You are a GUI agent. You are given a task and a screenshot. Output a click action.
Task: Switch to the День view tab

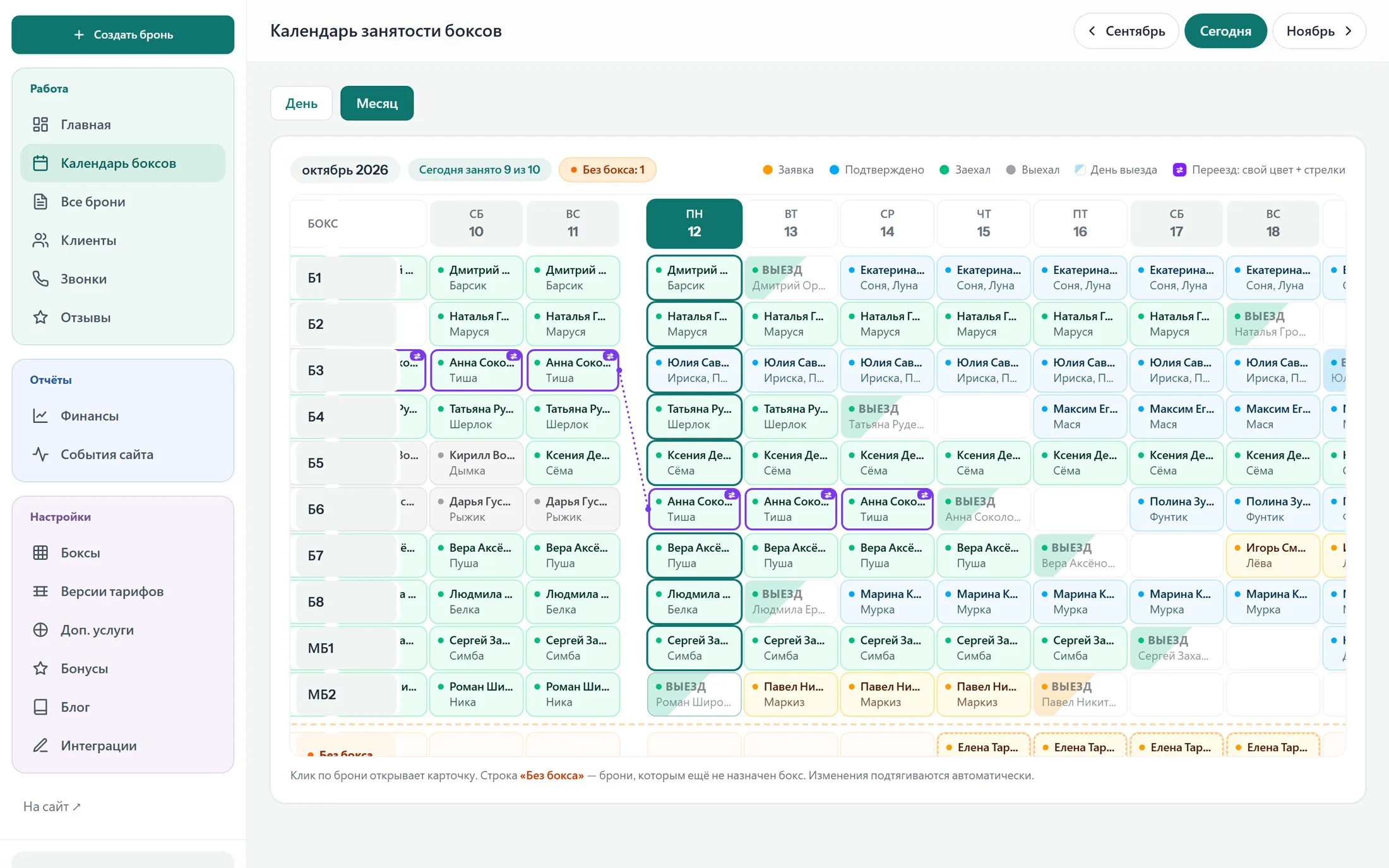click(301, 103)
